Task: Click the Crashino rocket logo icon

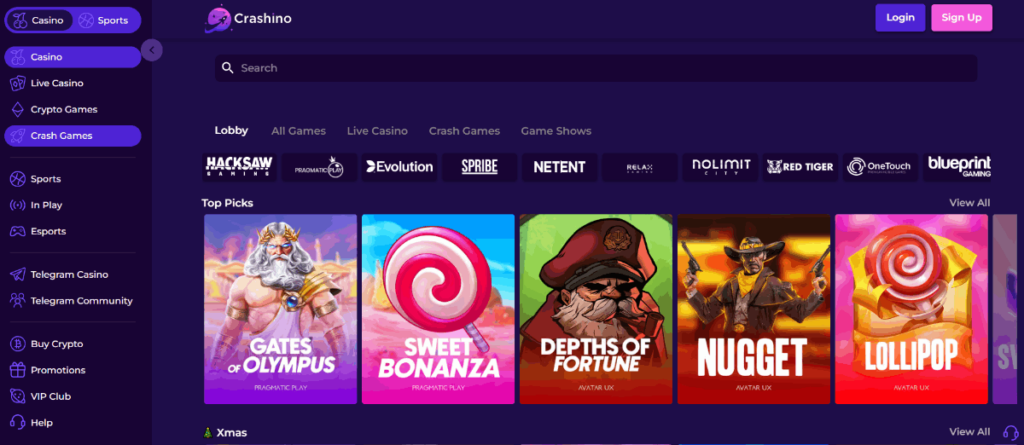Action: [x=219, y=18]
